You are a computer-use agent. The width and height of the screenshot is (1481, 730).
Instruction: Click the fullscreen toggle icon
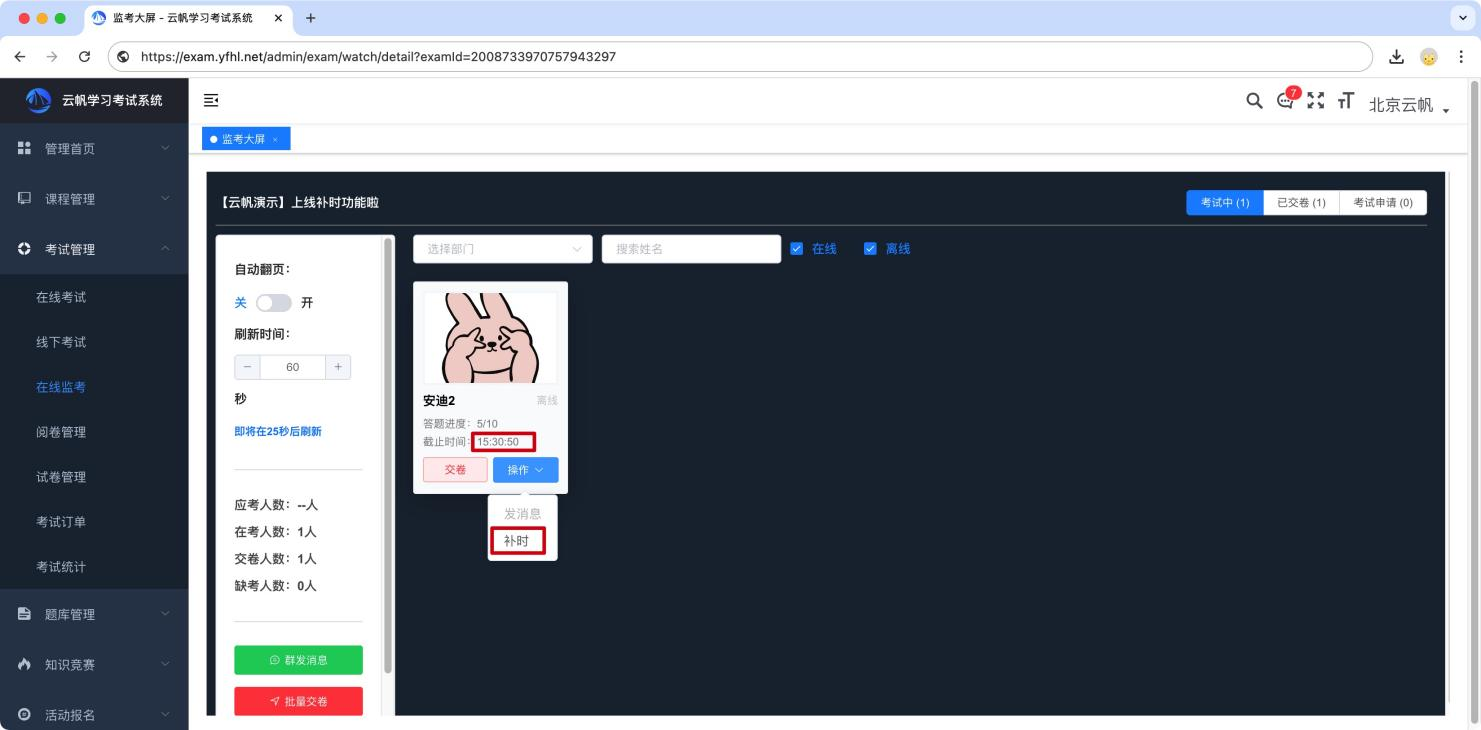(x=1316, y=101)
